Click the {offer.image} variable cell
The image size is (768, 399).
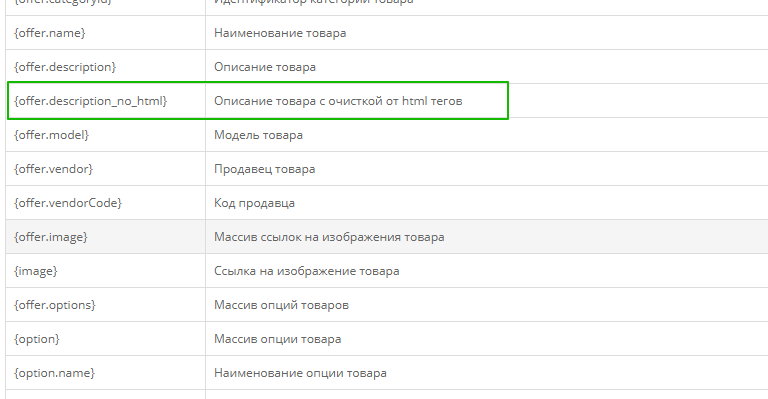(105, 237)
